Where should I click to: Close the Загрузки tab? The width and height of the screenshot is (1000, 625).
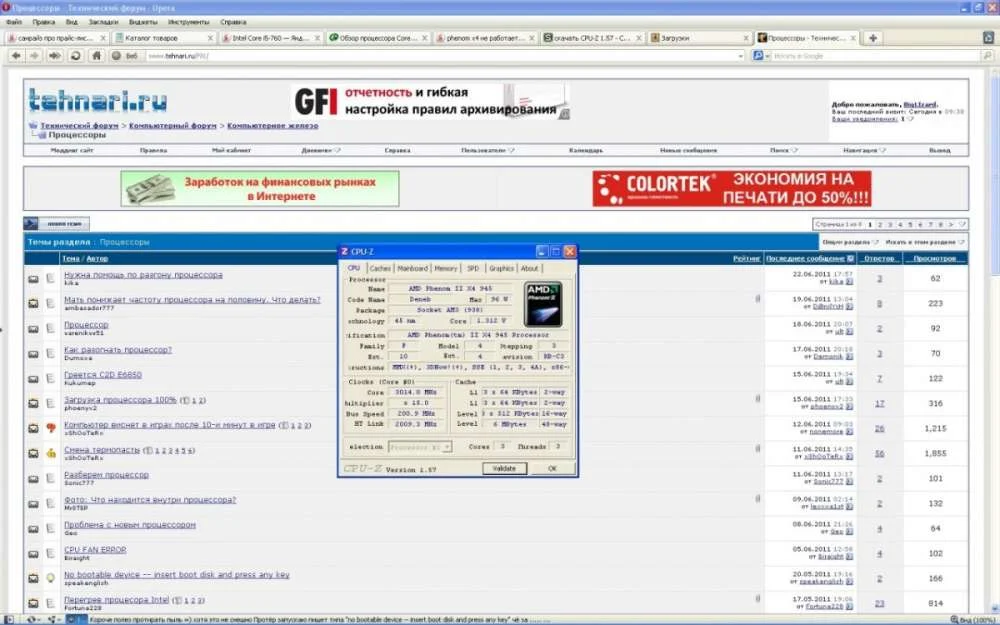click(746, 38)
